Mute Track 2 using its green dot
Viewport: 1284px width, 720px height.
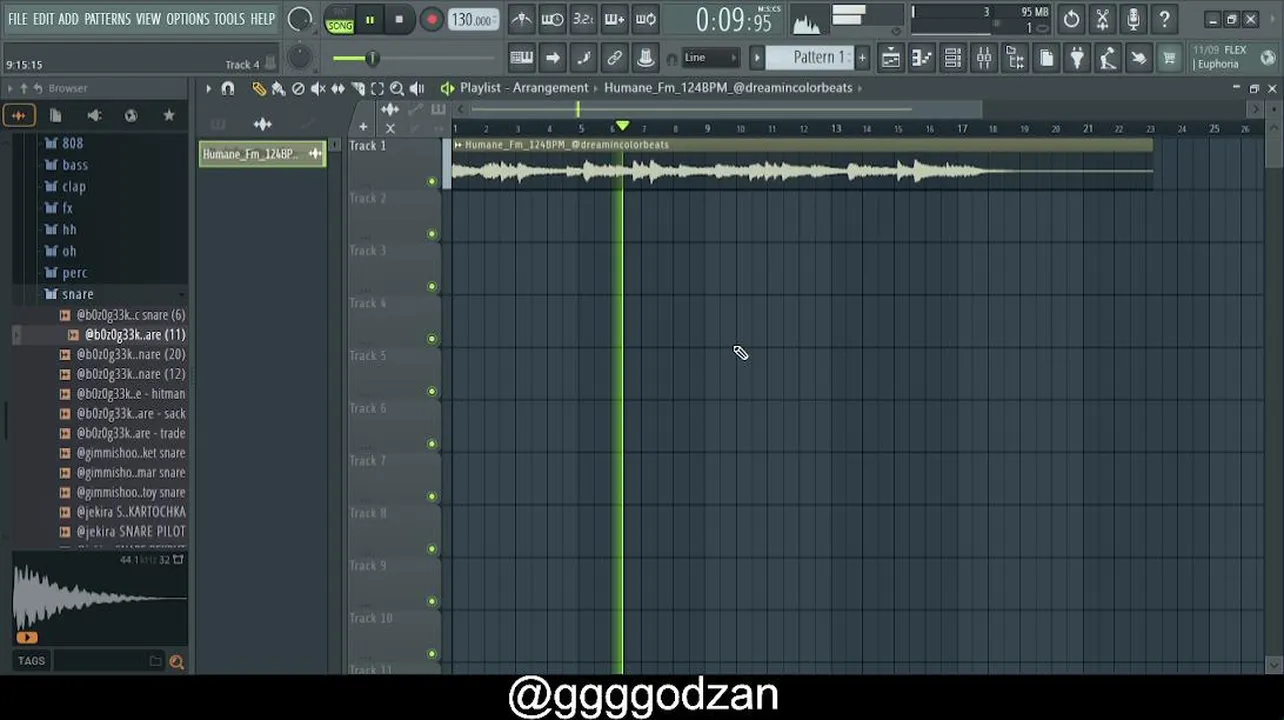[432, 234]
